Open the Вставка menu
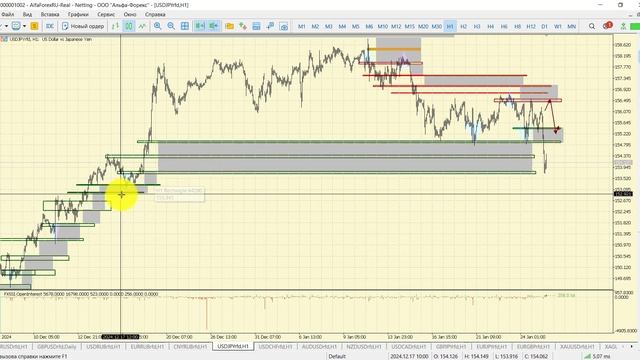 pos(50,14)
